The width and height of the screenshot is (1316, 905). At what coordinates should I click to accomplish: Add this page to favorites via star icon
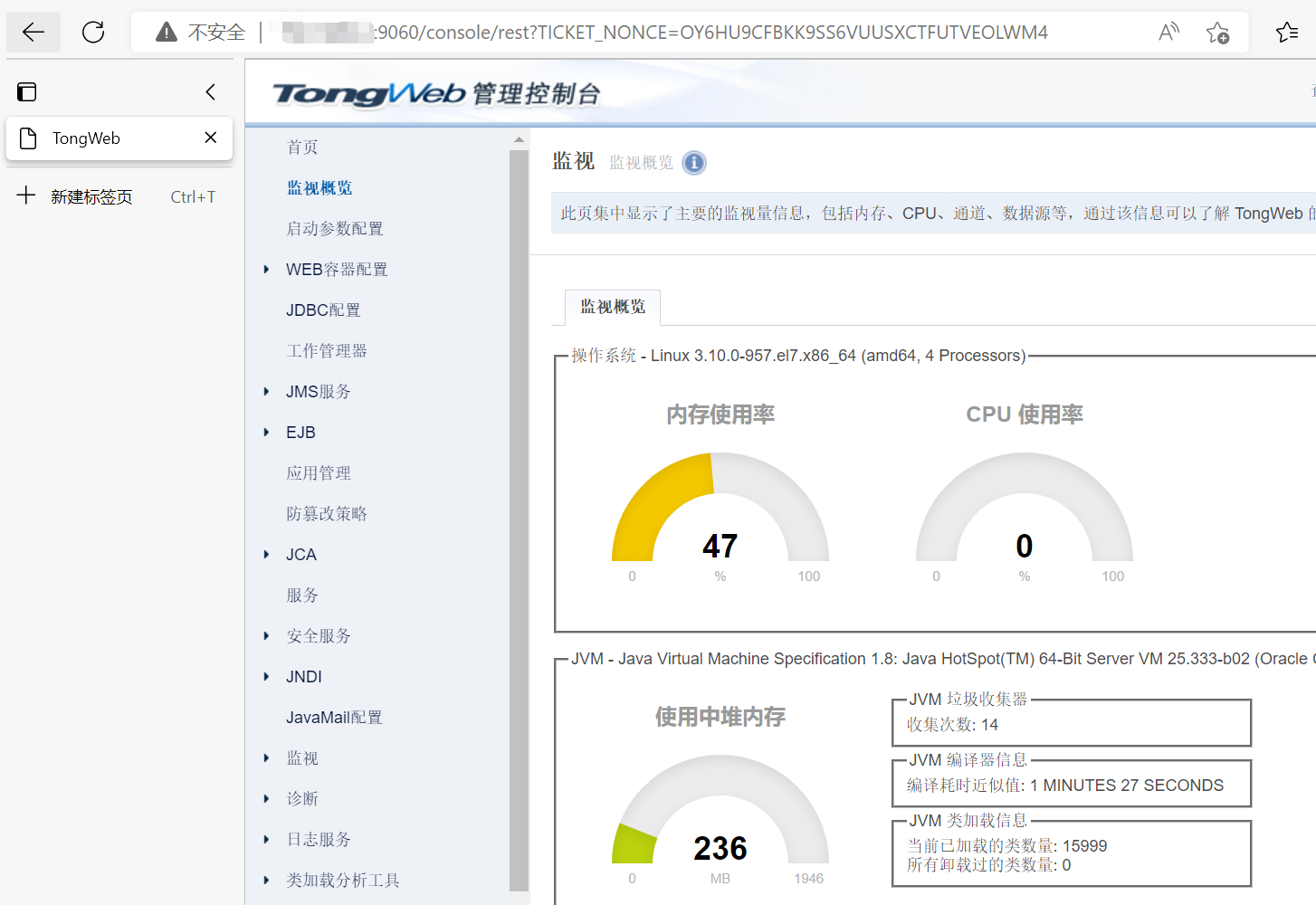(1218, 32)
